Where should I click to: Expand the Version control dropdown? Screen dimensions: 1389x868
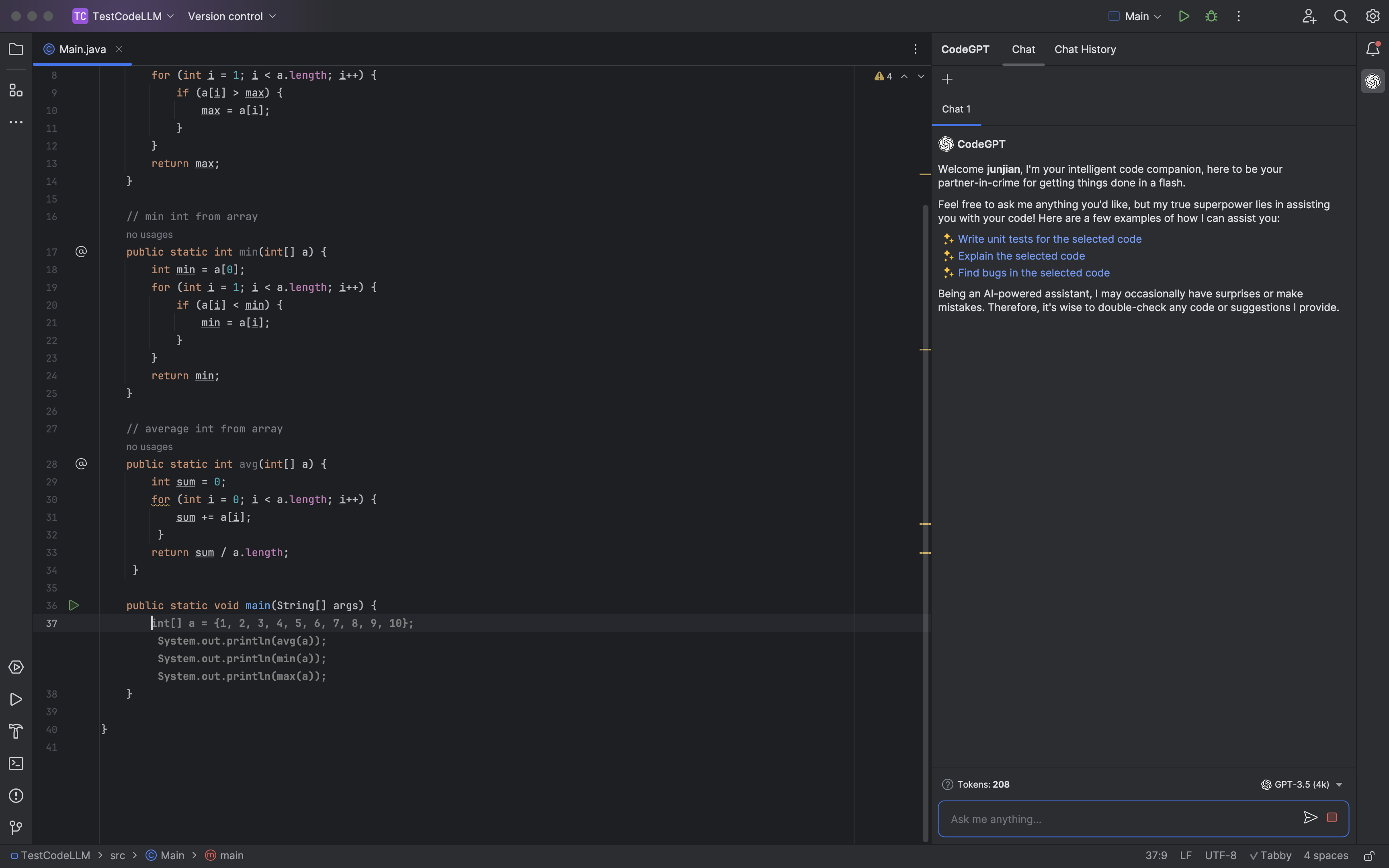(x=232, y=16)
